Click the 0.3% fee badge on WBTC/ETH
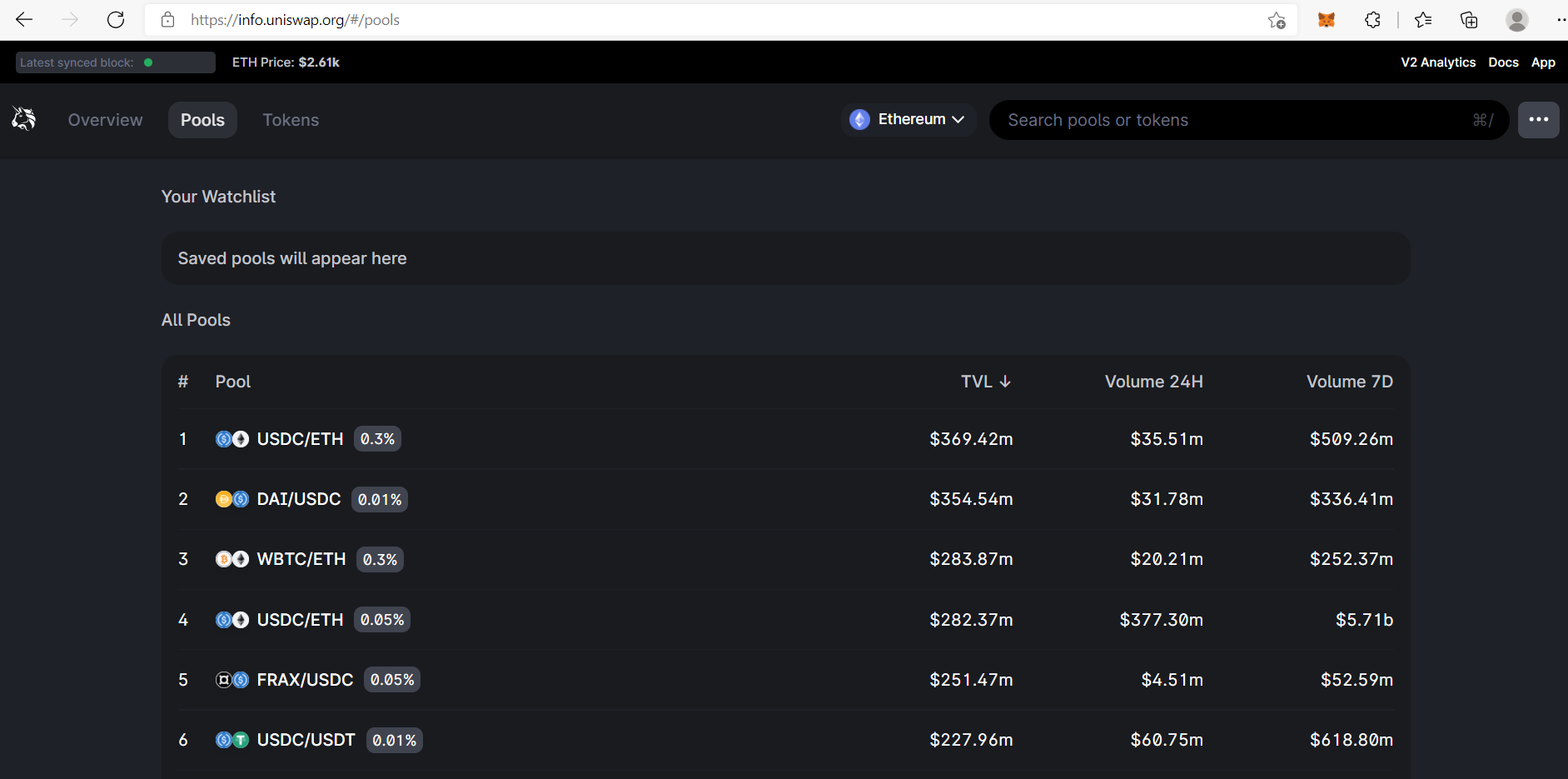 point(380,559)
